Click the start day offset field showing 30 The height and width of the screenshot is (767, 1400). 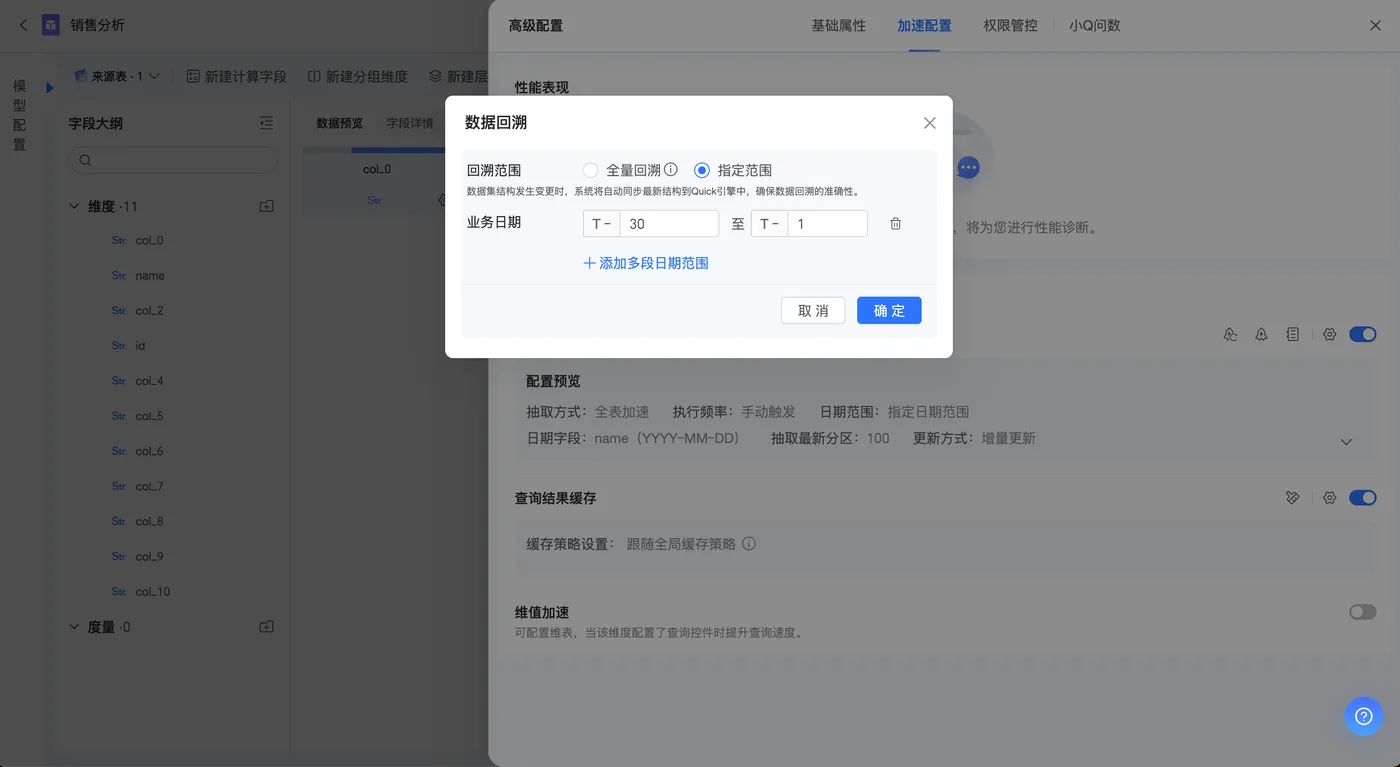669,224
